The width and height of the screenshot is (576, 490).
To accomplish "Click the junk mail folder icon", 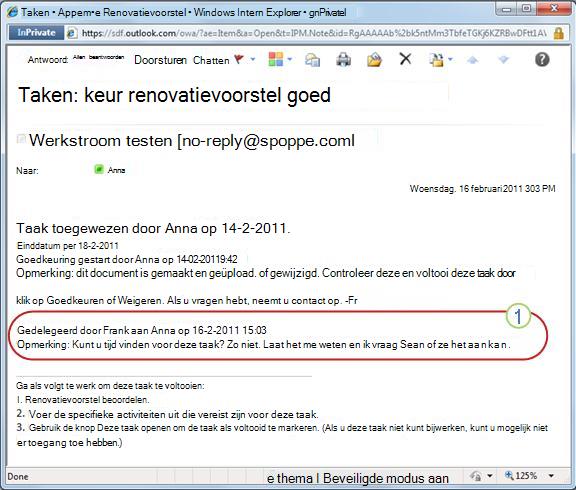I will tap(436, 60).
